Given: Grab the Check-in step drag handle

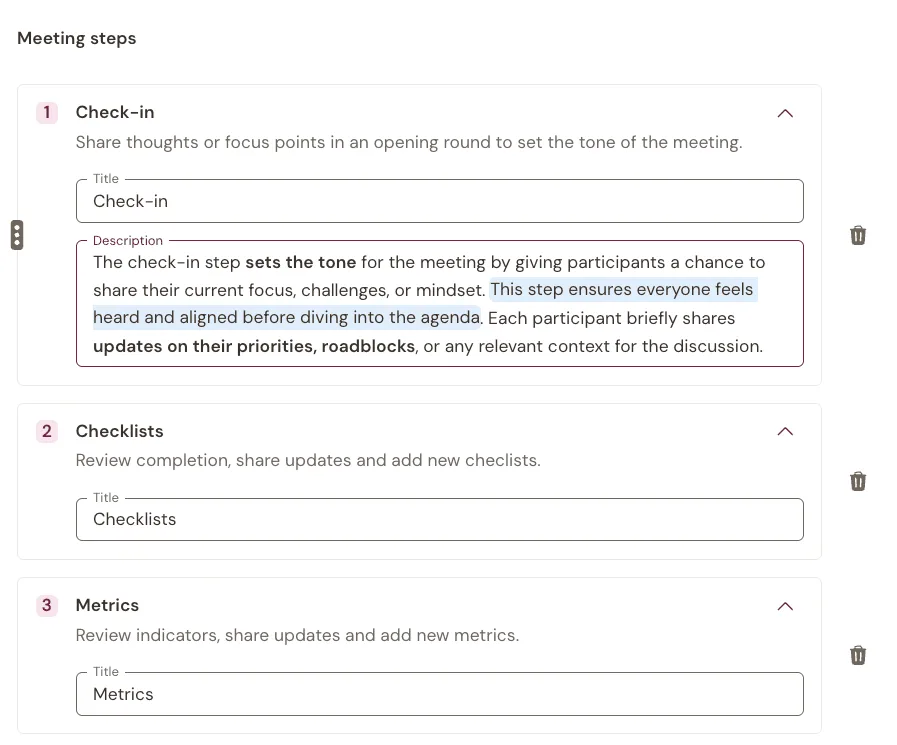Looking at the screenshot, I should pyautogui.click(x=17, y=235).
